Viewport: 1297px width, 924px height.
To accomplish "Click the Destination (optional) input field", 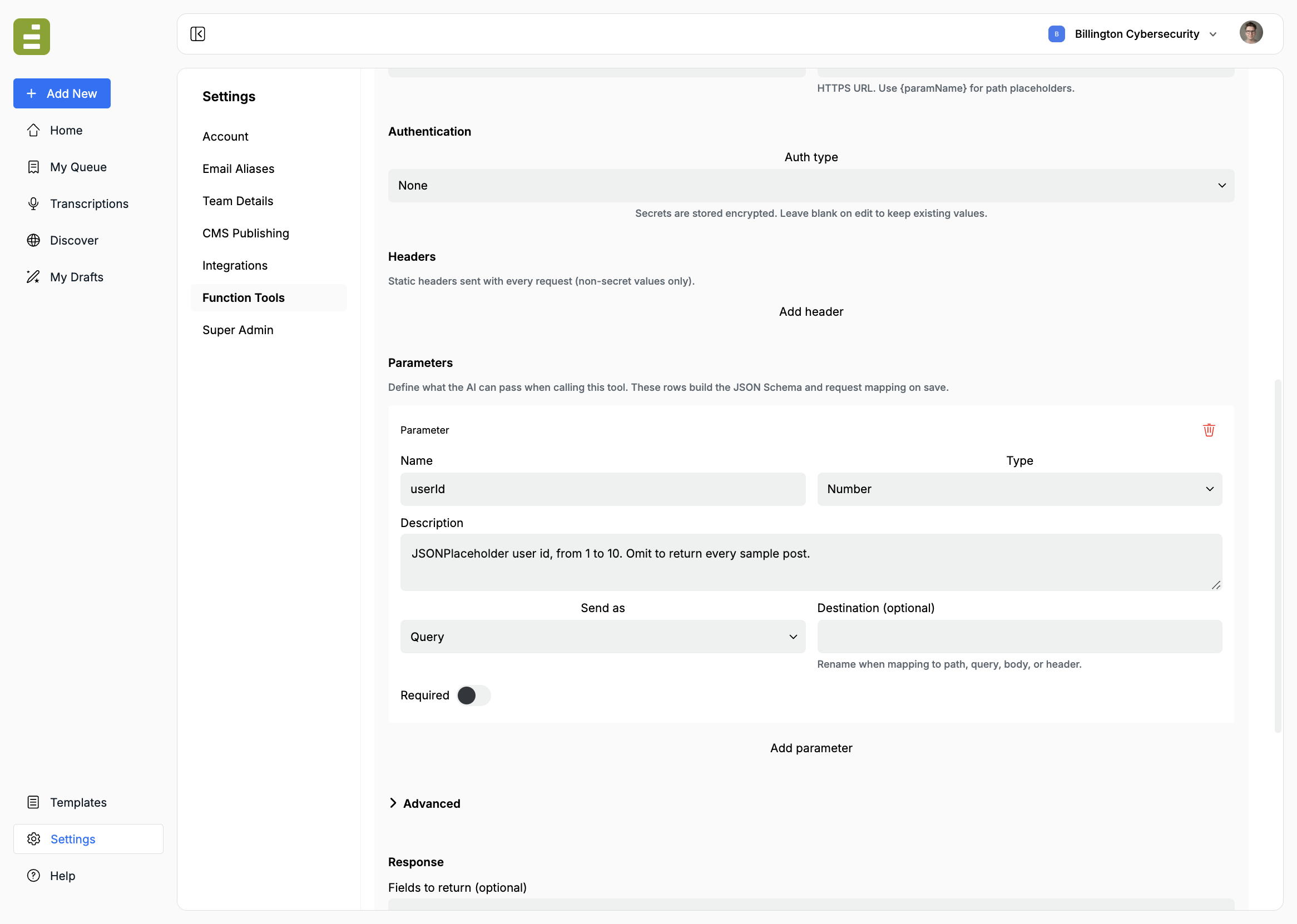I will [x=1019, y=637].
